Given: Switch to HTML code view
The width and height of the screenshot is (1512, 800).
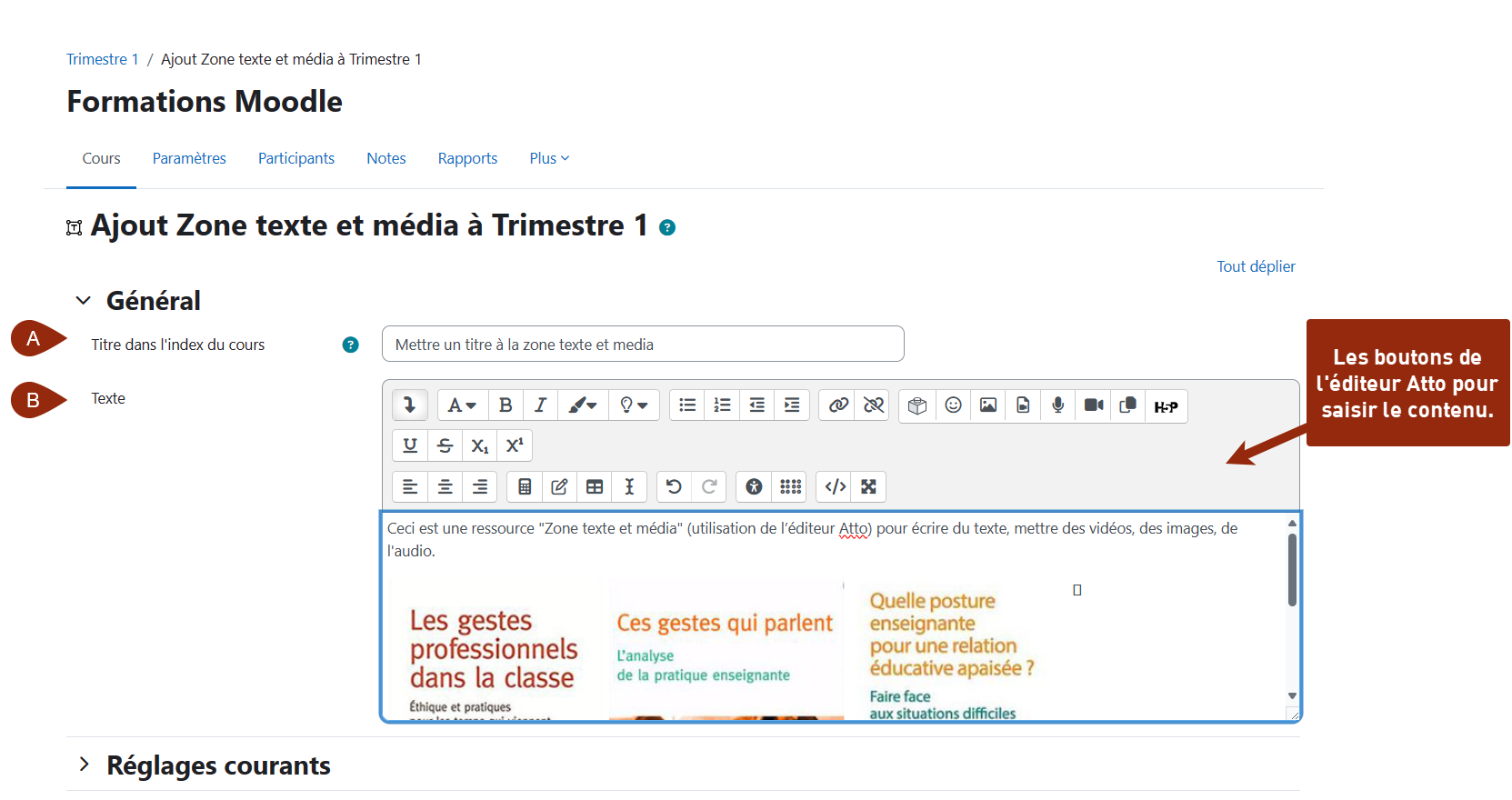Looking at the screenshot, I should tap(835, 486).
